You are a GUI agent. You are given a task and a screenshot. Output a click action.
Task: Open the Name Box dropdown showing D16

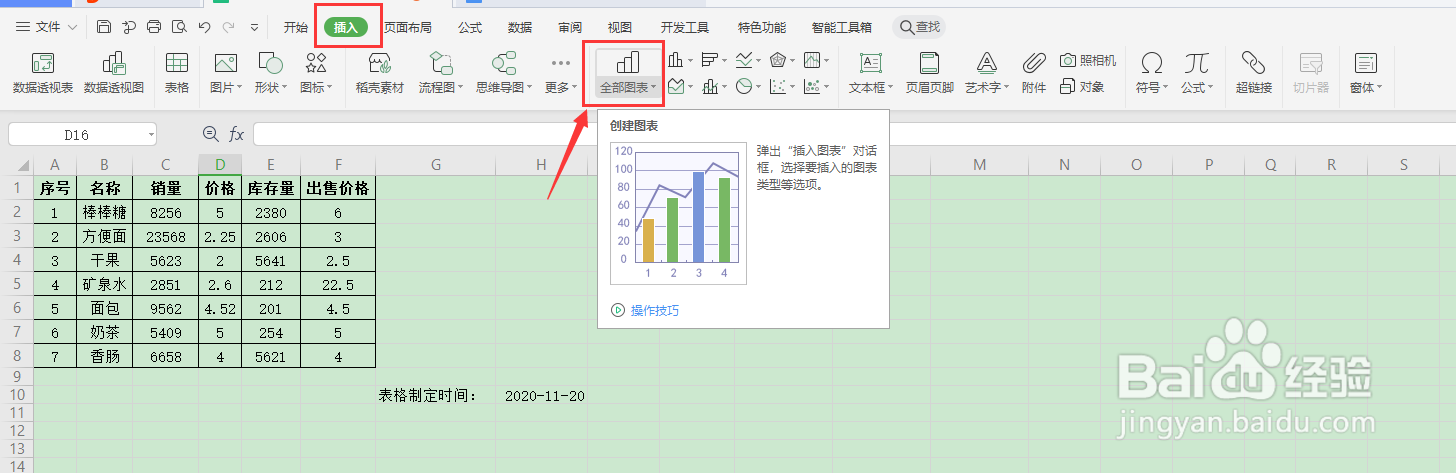(x=150, y=134)
